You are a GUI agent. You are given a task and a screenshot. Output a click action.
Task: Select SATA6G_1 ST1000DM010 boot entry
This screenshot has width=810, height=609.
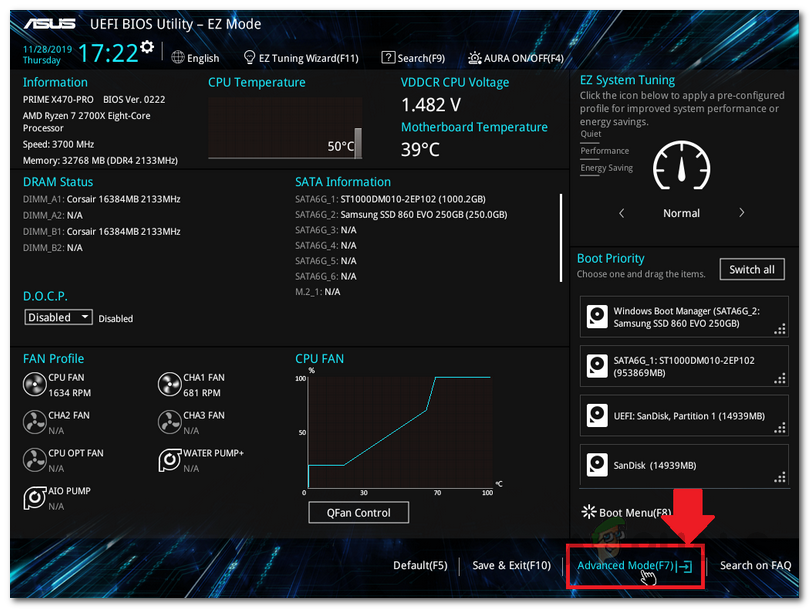684,366
